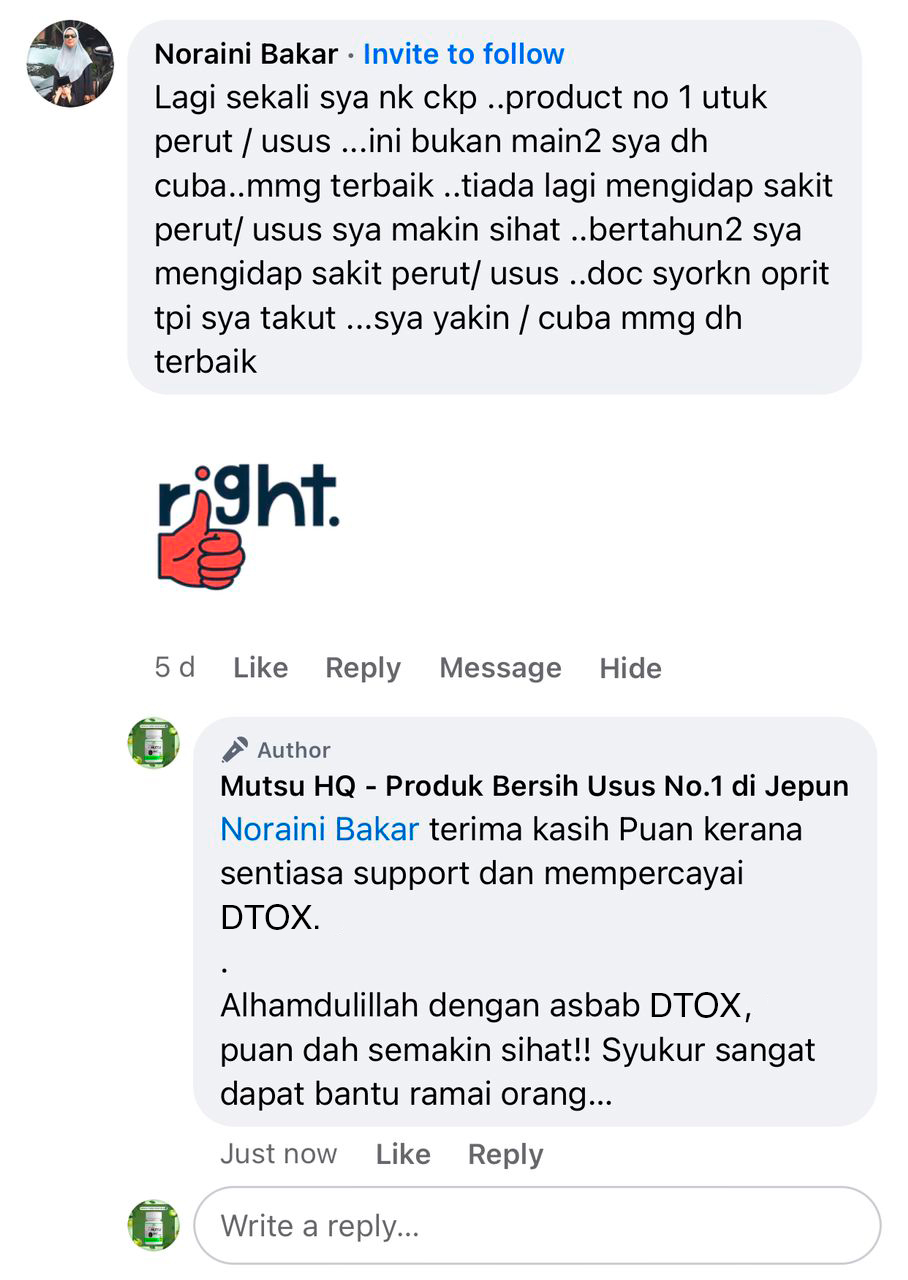Like the Mutsu HQ reply
This screenshot has height=1280, width=908.
403,1154
